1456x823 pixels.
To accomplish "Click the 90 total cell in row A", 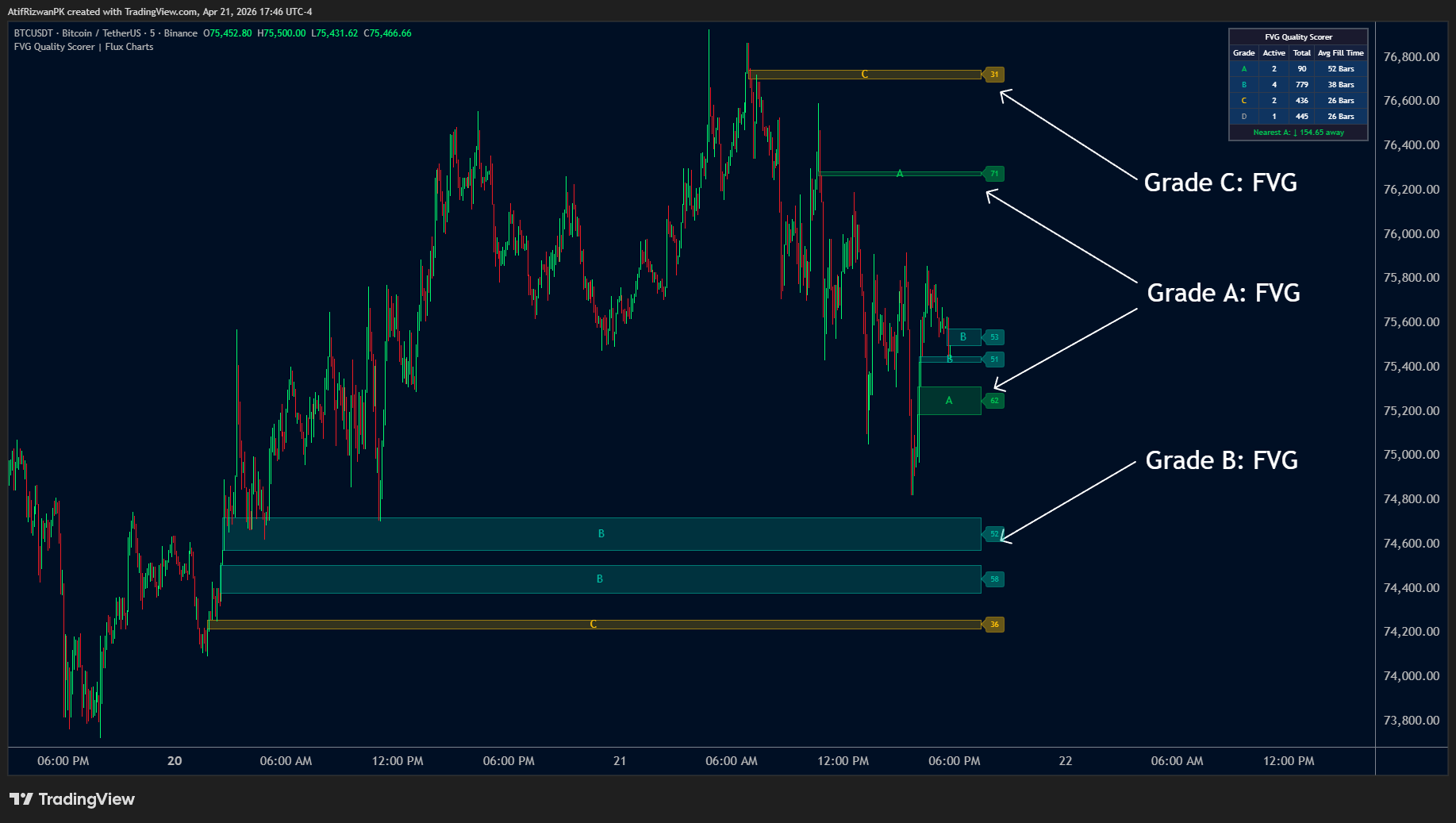I will [1302, 69].
